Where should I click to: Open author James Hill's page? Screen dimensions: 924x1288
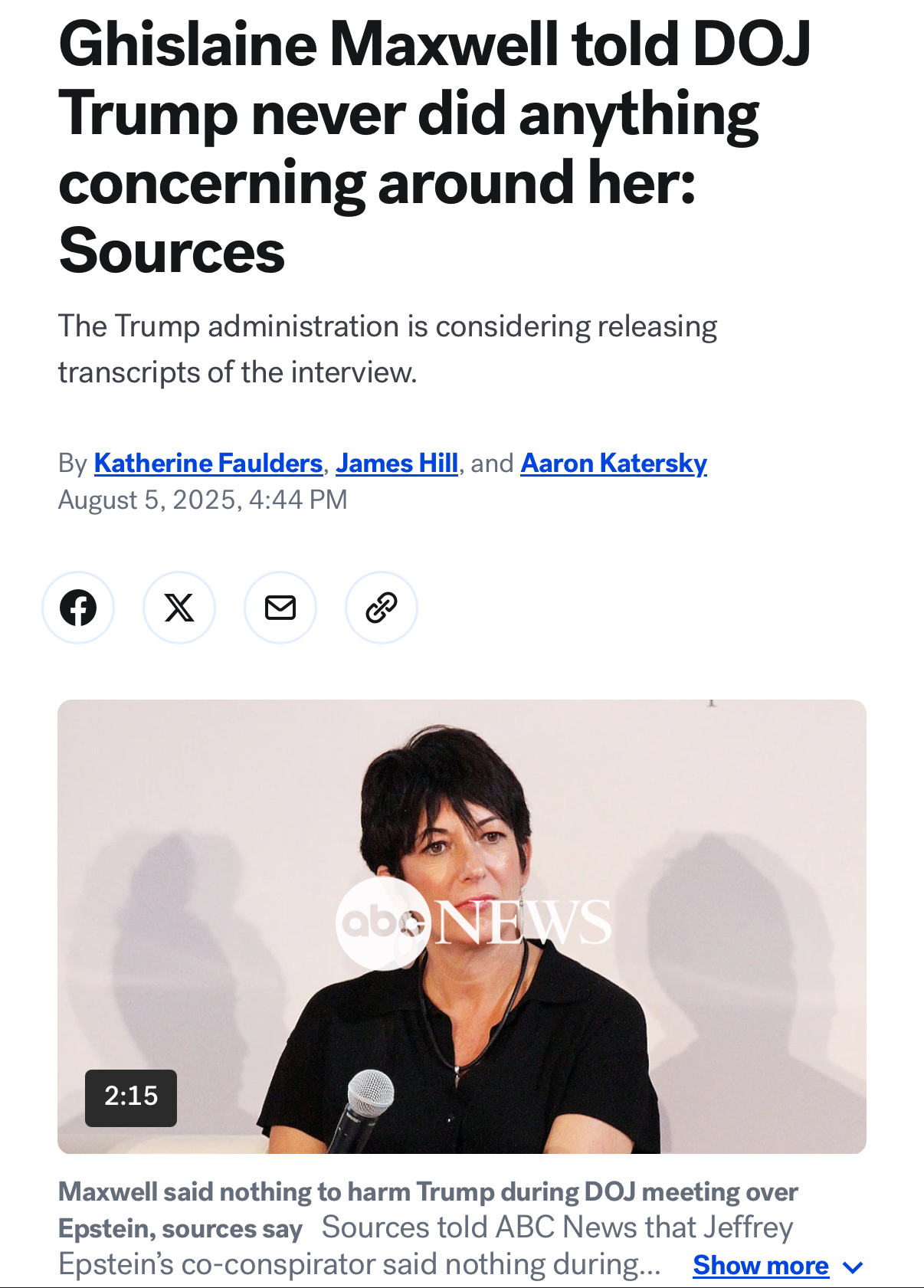[x=397, y=464]
